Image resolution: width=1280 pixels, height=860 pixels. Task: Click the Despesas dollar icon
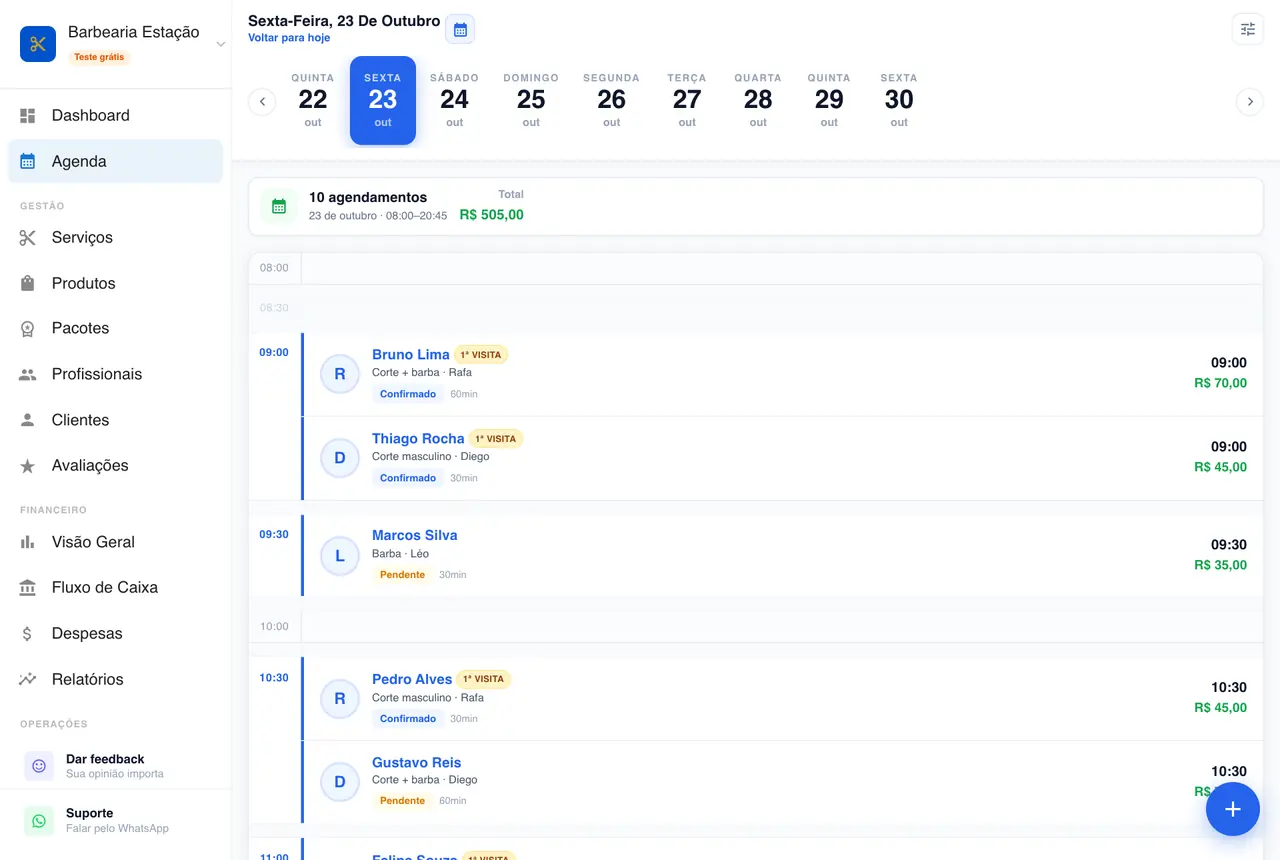pyautogui.click(x=28, y=634)
